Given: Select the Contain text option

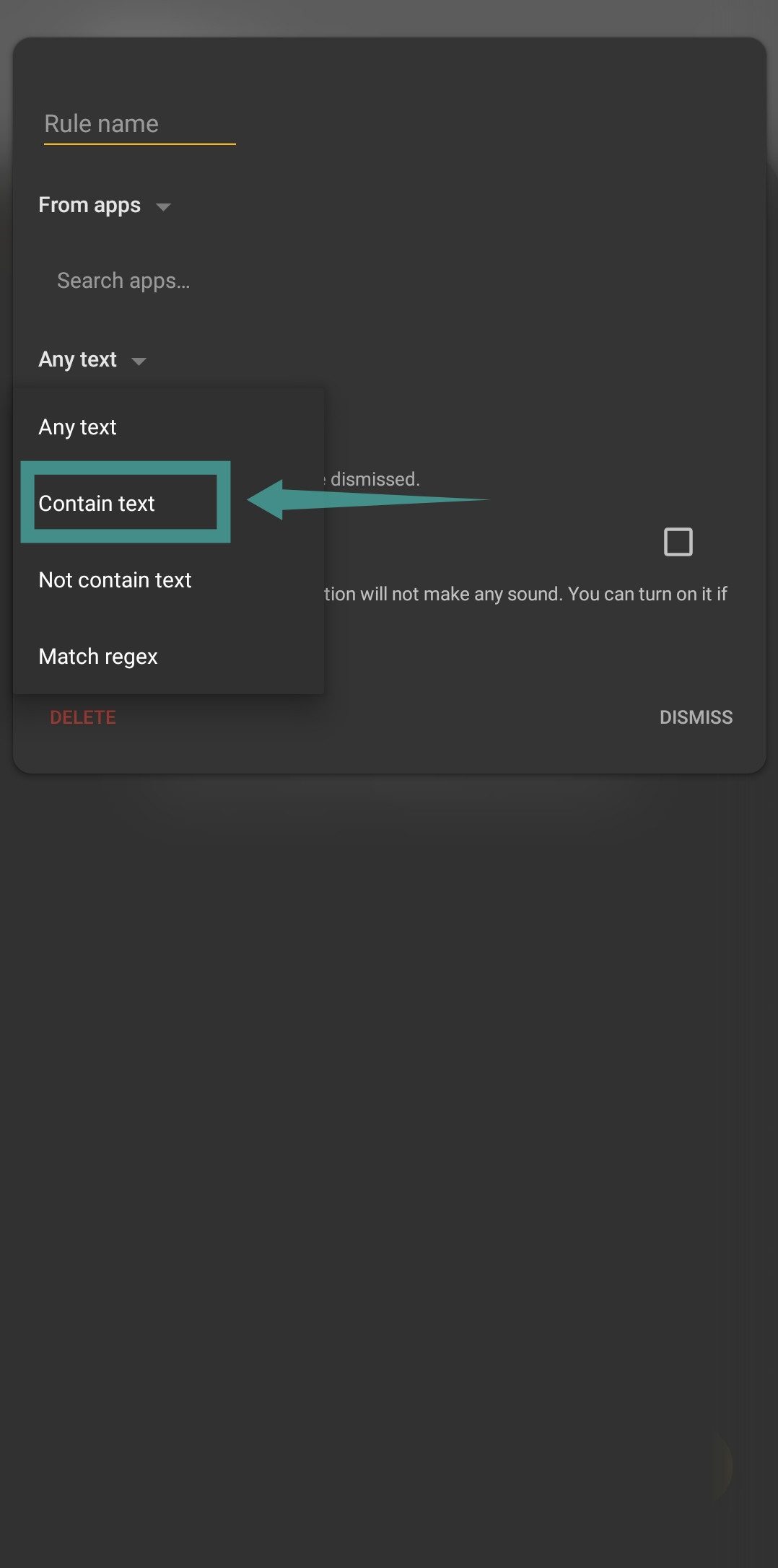Looking at the screenshot, I should tap(97, 504).
